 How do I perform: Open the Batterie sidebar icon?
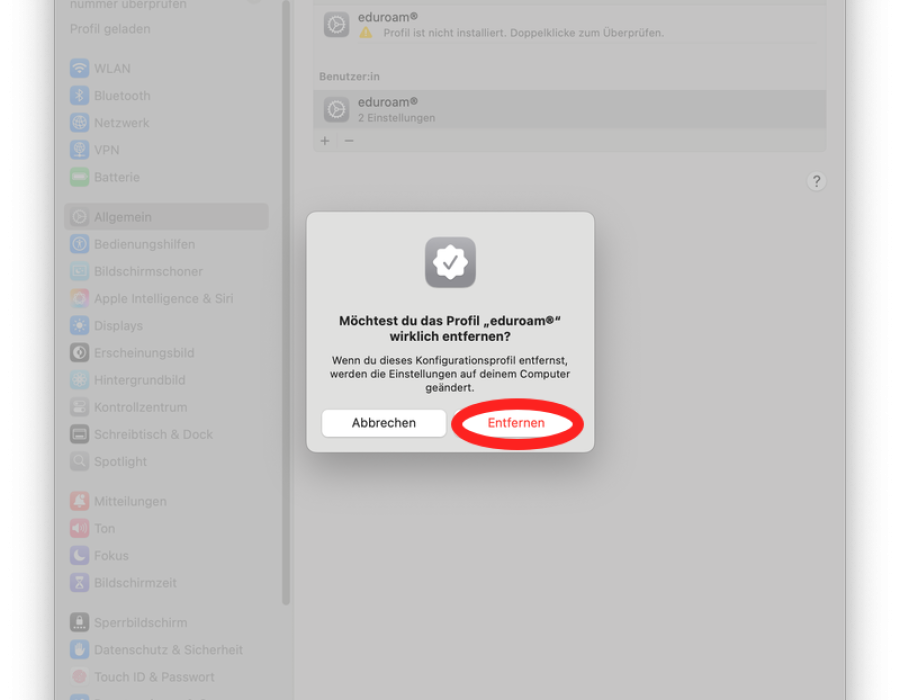tap(79, 177)
